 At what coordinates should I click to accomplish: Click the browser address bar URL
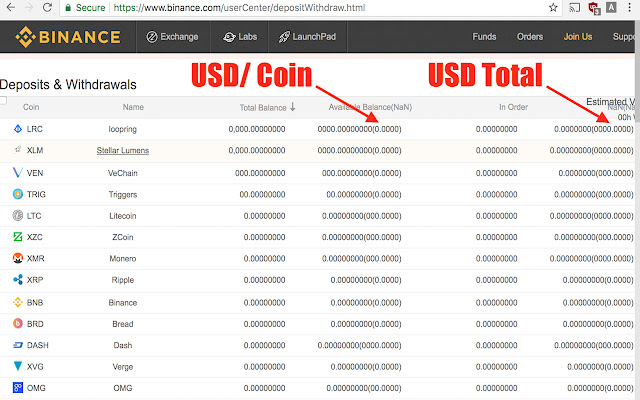coord(239,7)
